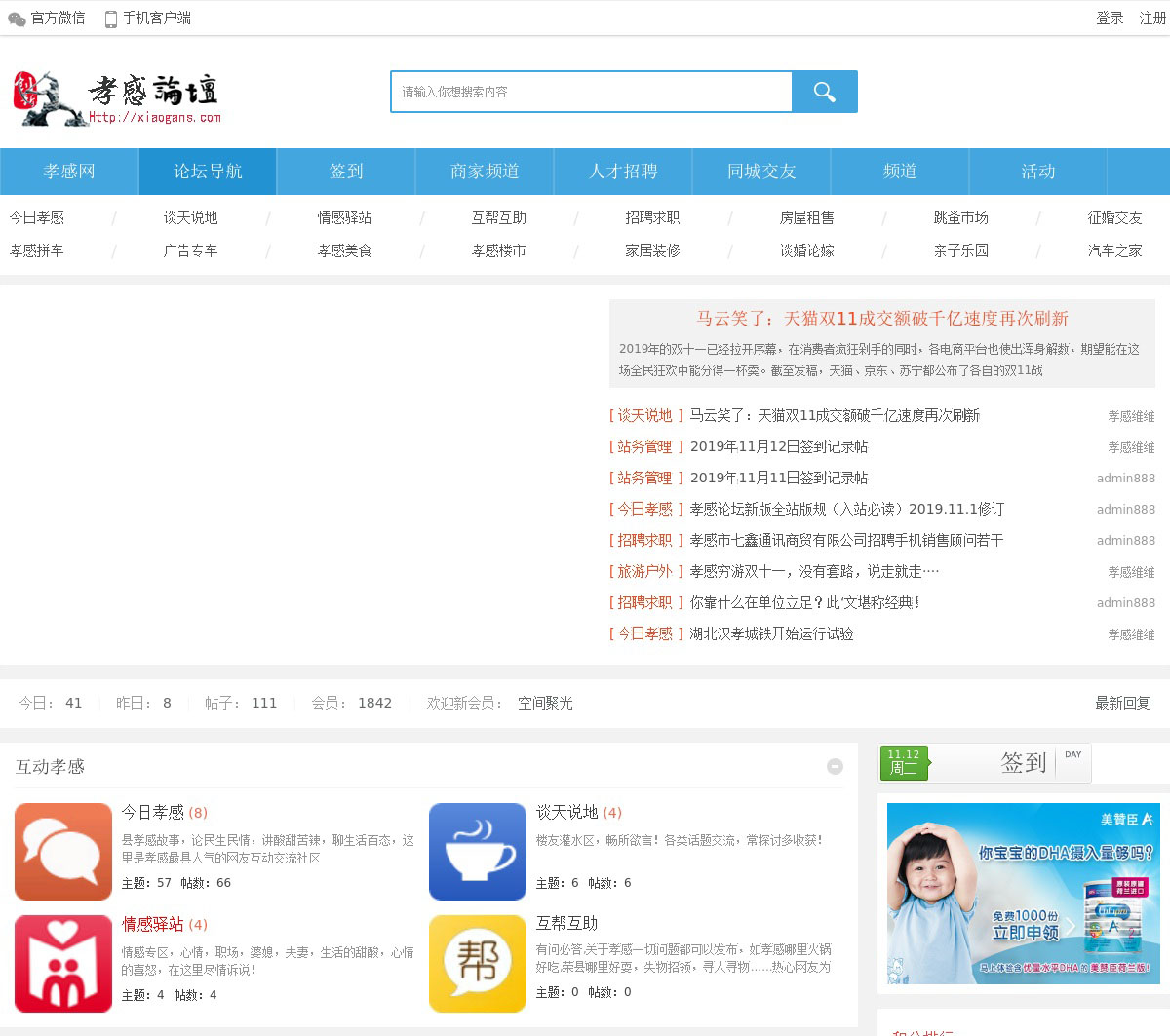Collapse the 互动孝感 section
The image size is (1170, 1036).
[835, 767]
